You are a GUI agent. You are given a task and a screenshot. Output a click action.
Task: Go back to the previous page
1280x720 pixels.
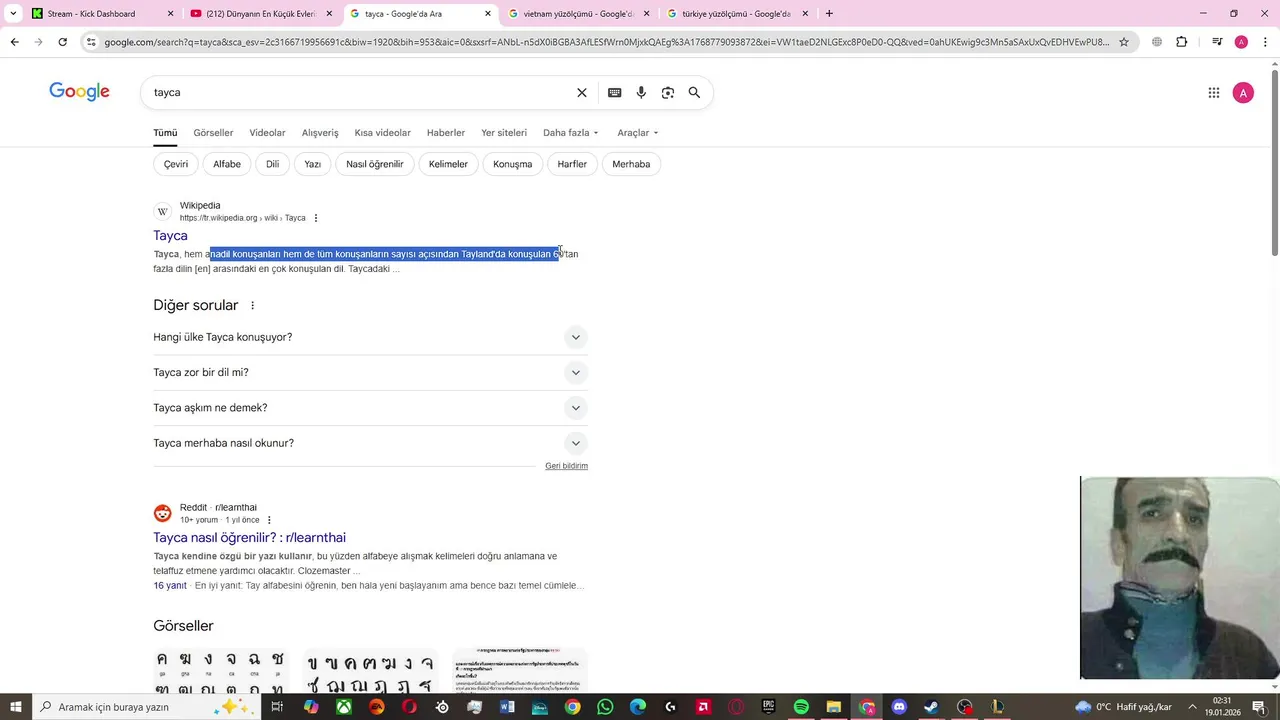(x=14, y=42)
